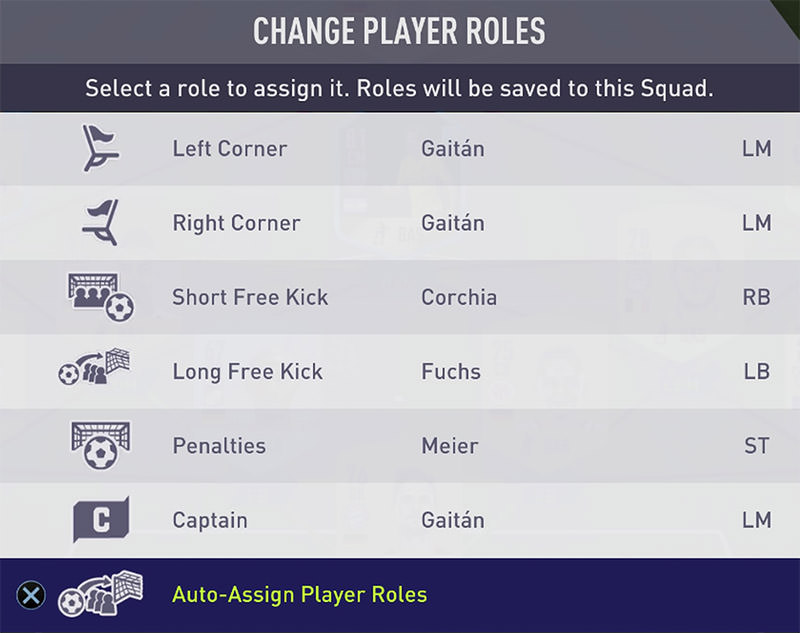Select the Captain role label
The width and height of the screenshot is (800, 633).
pyautogui.click(x=210, y=520)
